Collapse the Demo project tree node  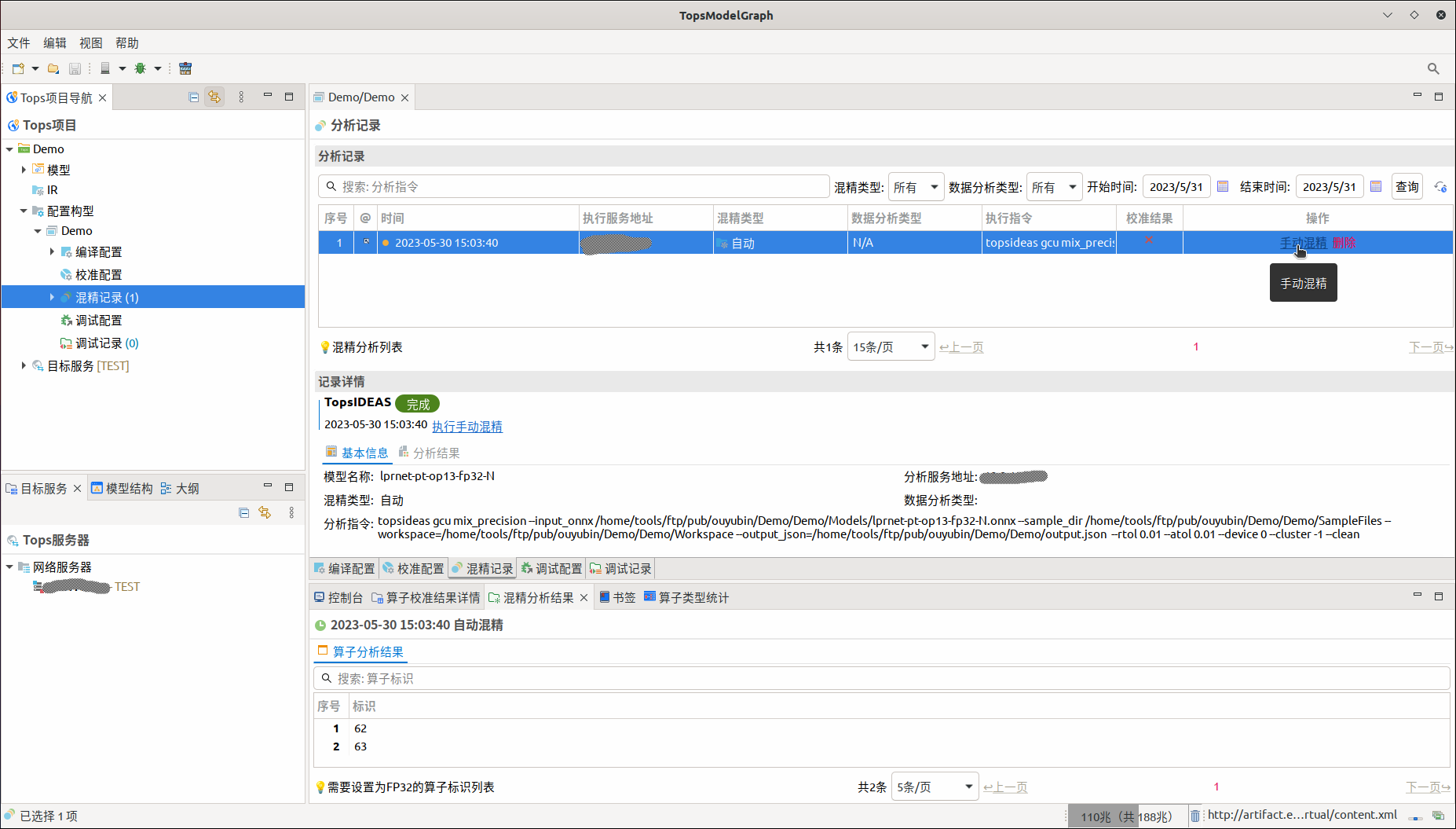(x=9, y=149)
